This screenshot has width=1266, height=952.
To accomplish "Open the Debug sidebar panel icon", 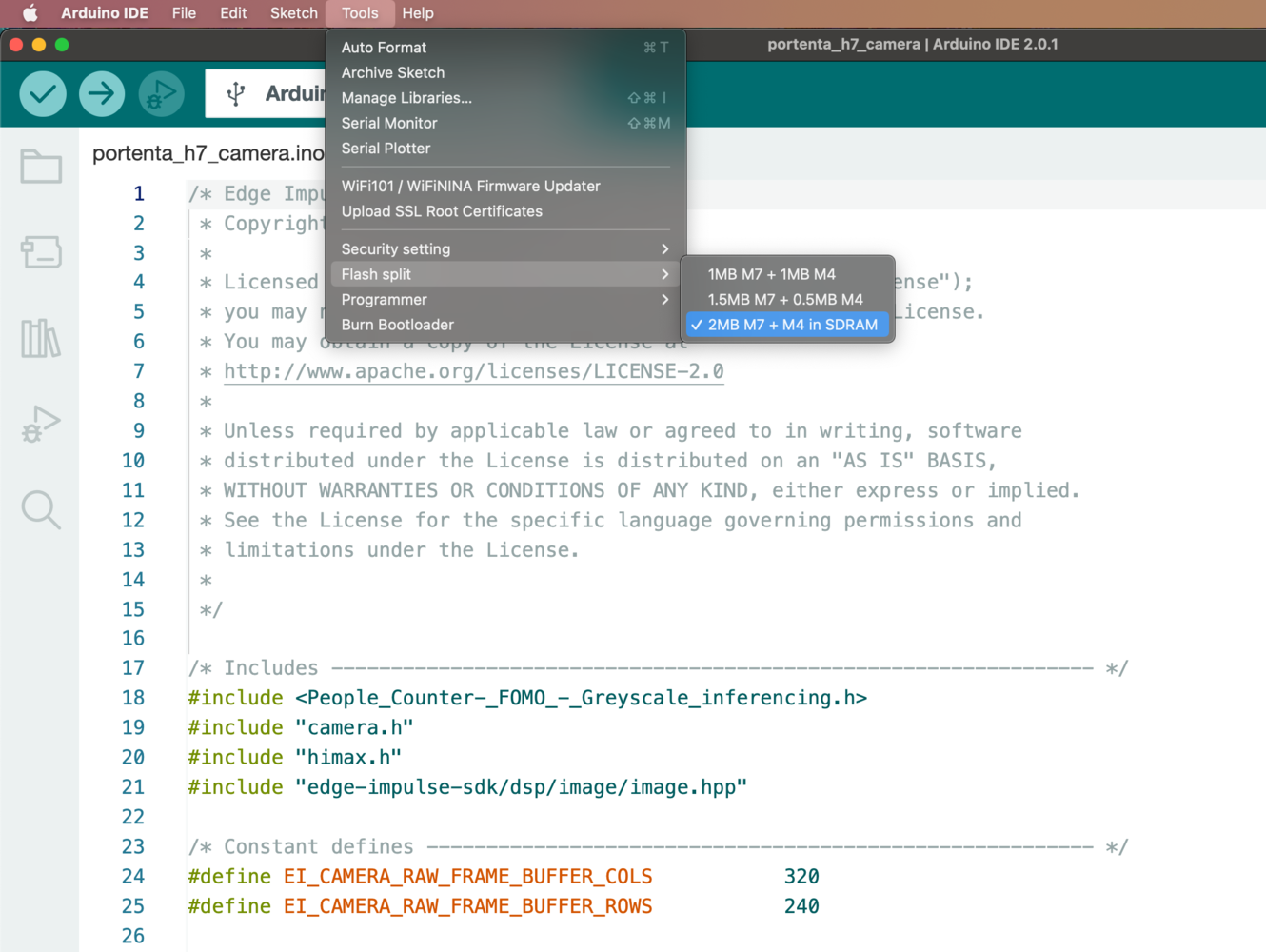I will pyautogui.click(x=41, y=424).
